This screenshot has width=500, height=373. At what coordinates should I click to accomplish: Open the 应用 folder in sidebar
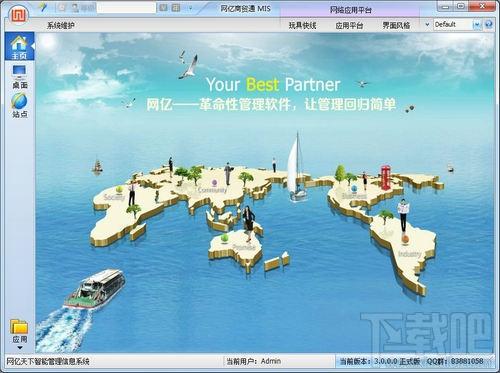[x=19, y=331]
